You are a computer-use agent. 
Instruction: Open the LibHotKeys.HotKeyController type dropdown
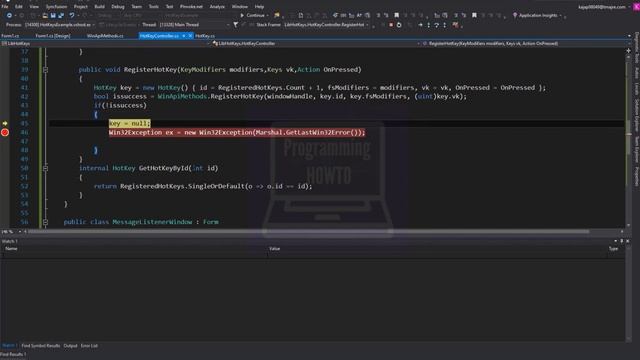point(316,43)
